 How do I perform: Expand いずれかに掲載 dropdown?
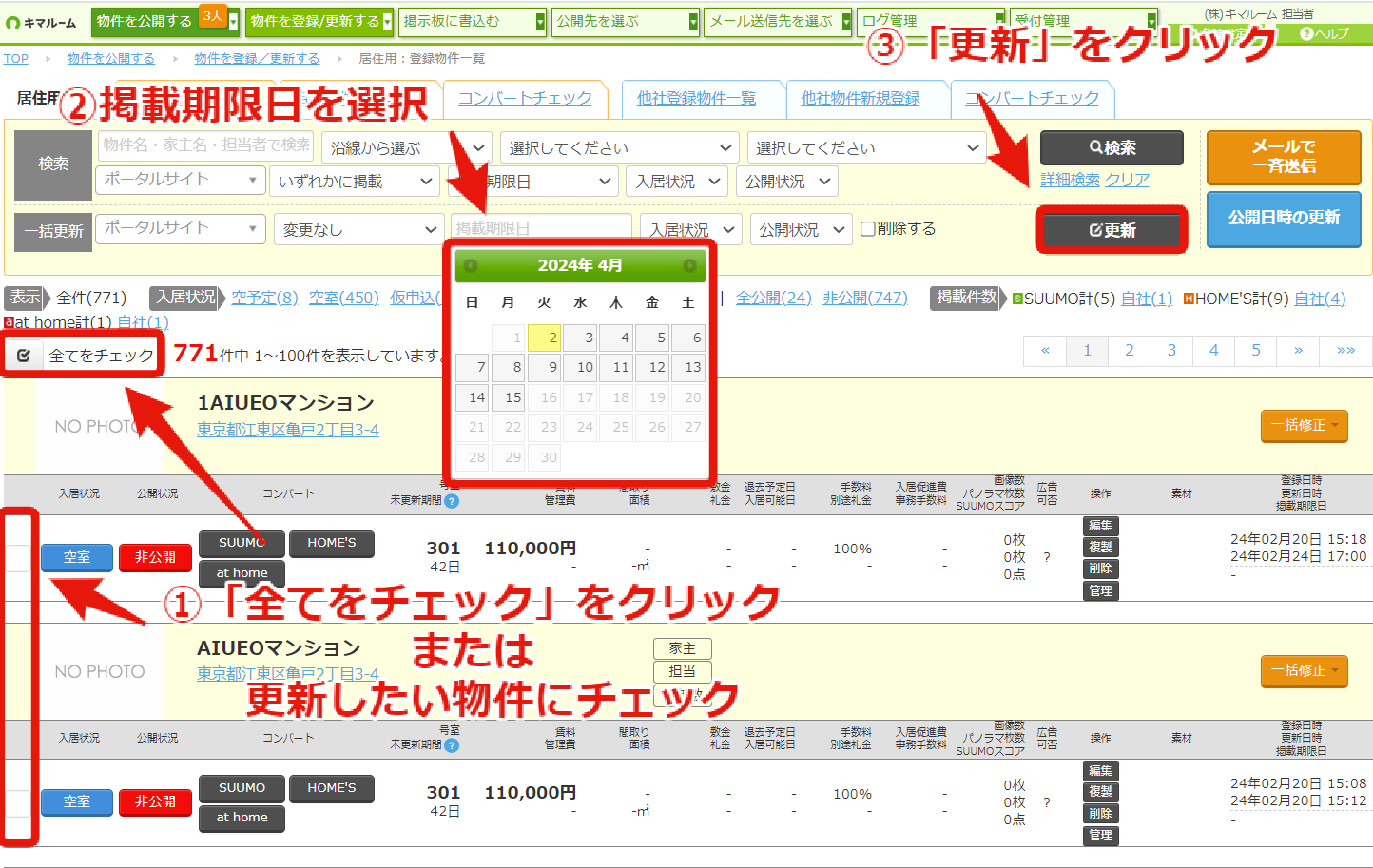pyautogui.click(x=355, y=181)
